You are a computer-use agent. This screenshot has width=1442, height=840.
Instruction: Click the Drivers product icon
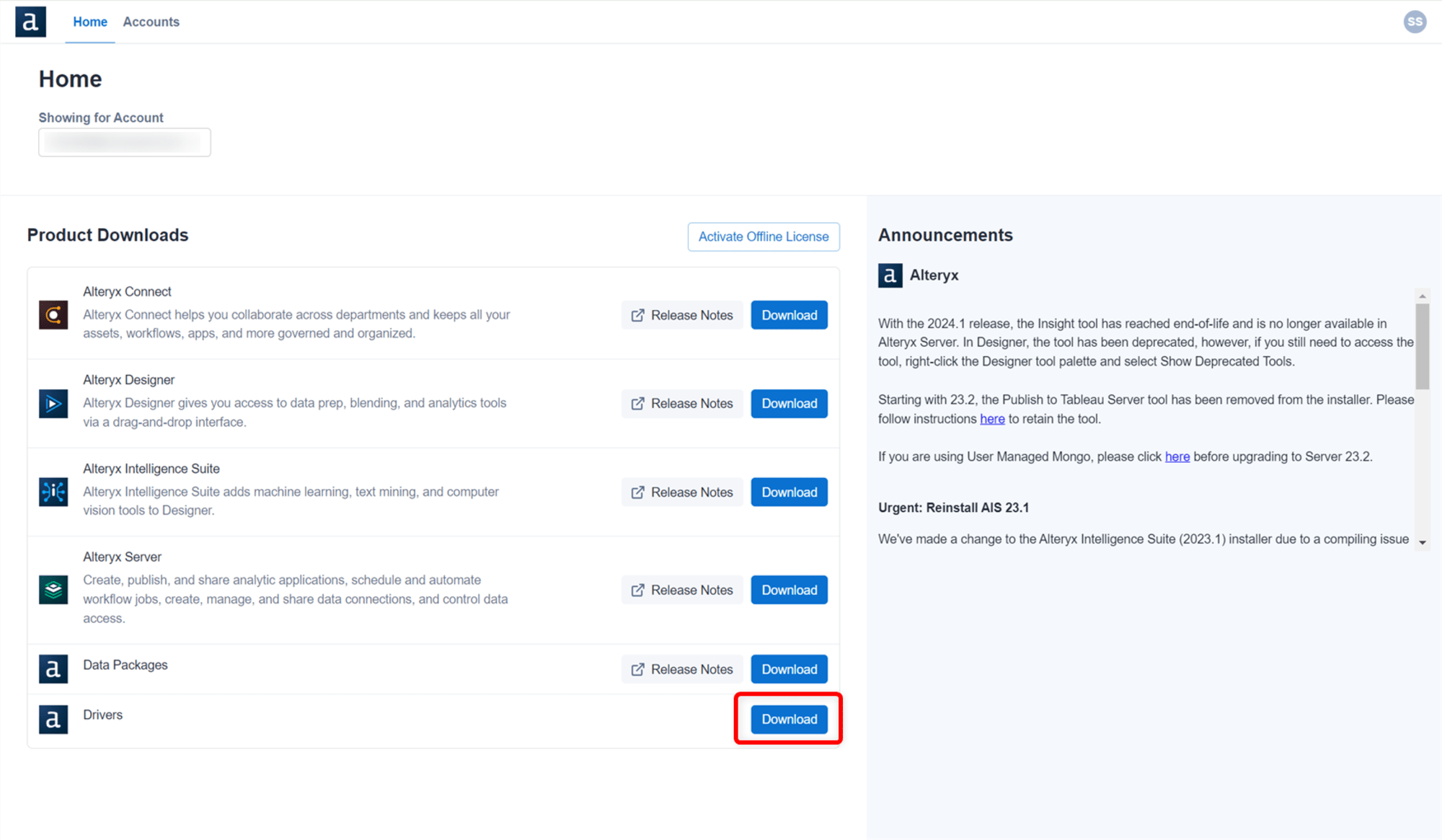click(53, 719)
